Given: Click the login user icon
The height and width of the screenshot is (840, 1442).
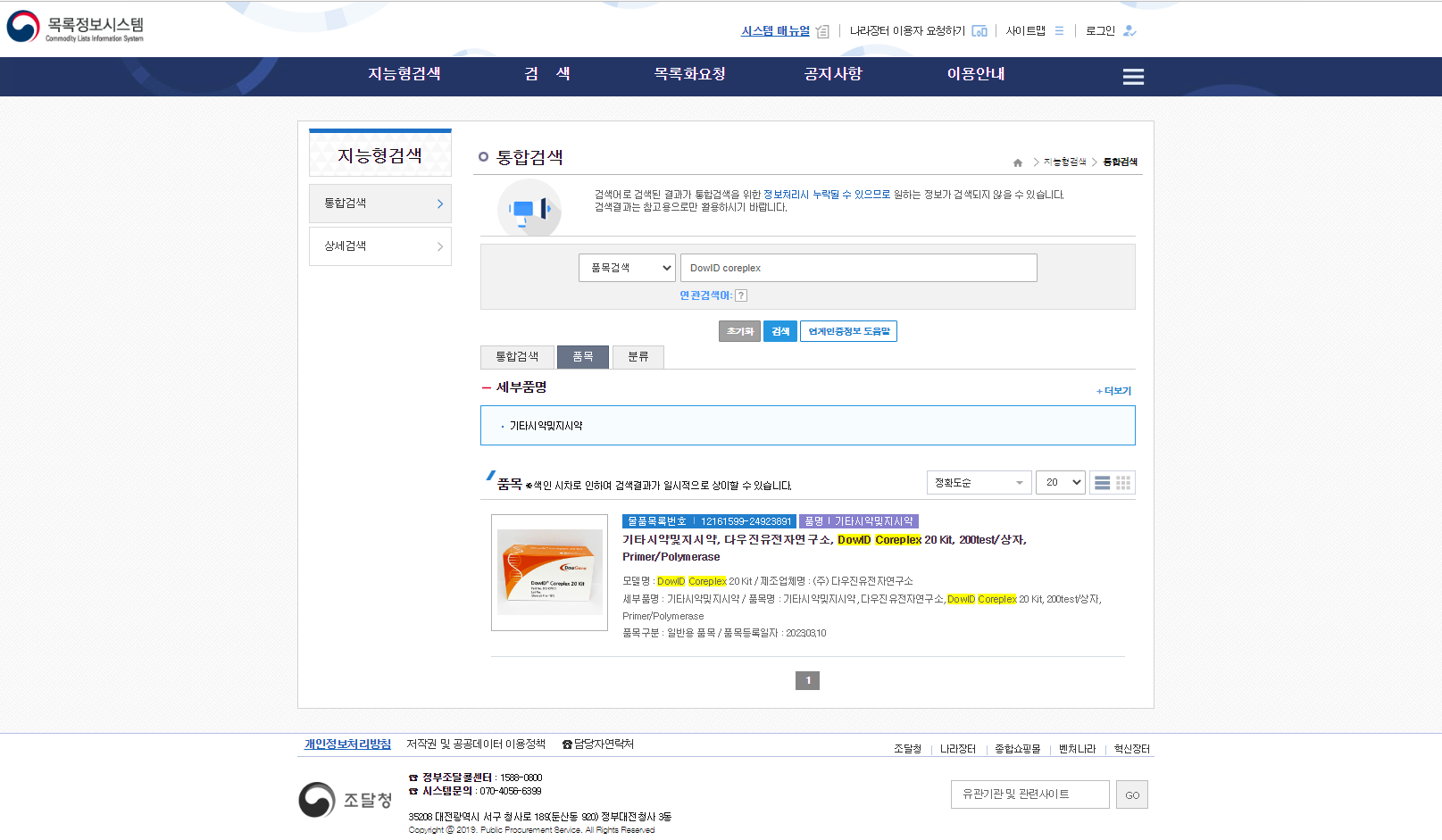Looking at the screenshot, I should 1129,30.
